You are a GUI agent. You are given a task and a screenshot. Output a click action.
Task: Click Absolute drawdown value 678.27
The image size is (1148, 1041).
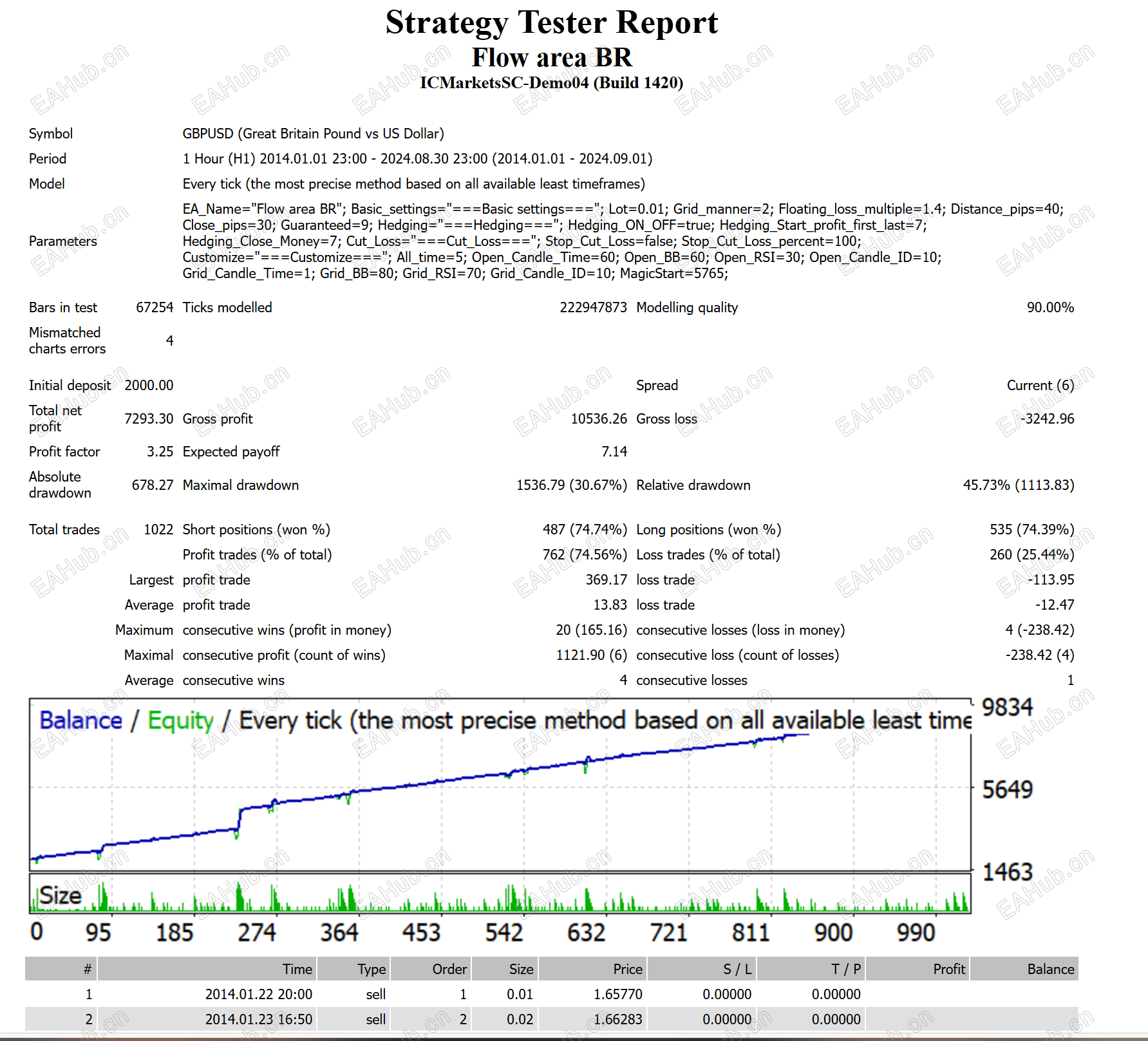pos(153,485)
